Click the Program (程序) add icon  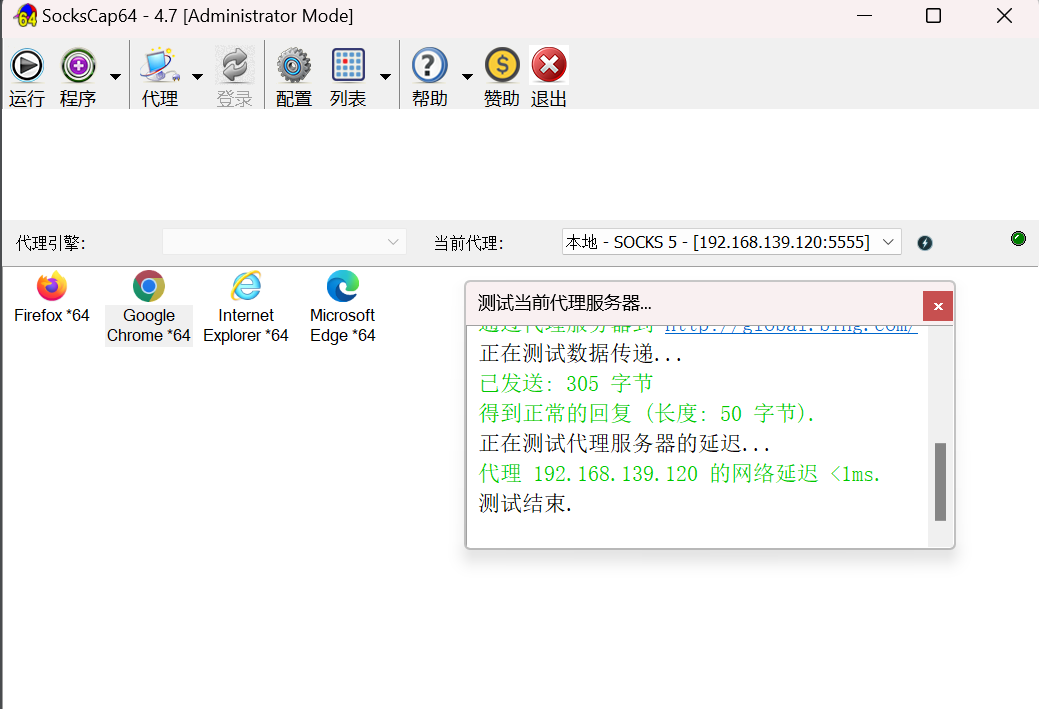[x=78, y=67]
